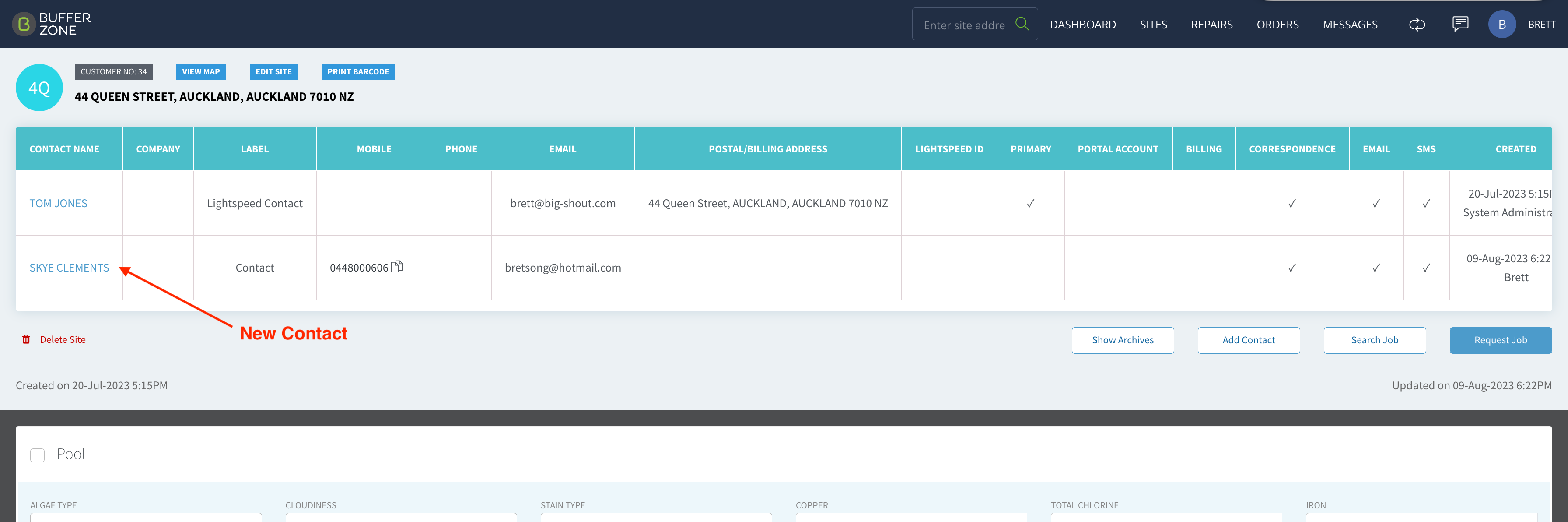Viewport: 1568px width, 522px height.
Task: Click the PHONE column header
Action: [461, 148]
